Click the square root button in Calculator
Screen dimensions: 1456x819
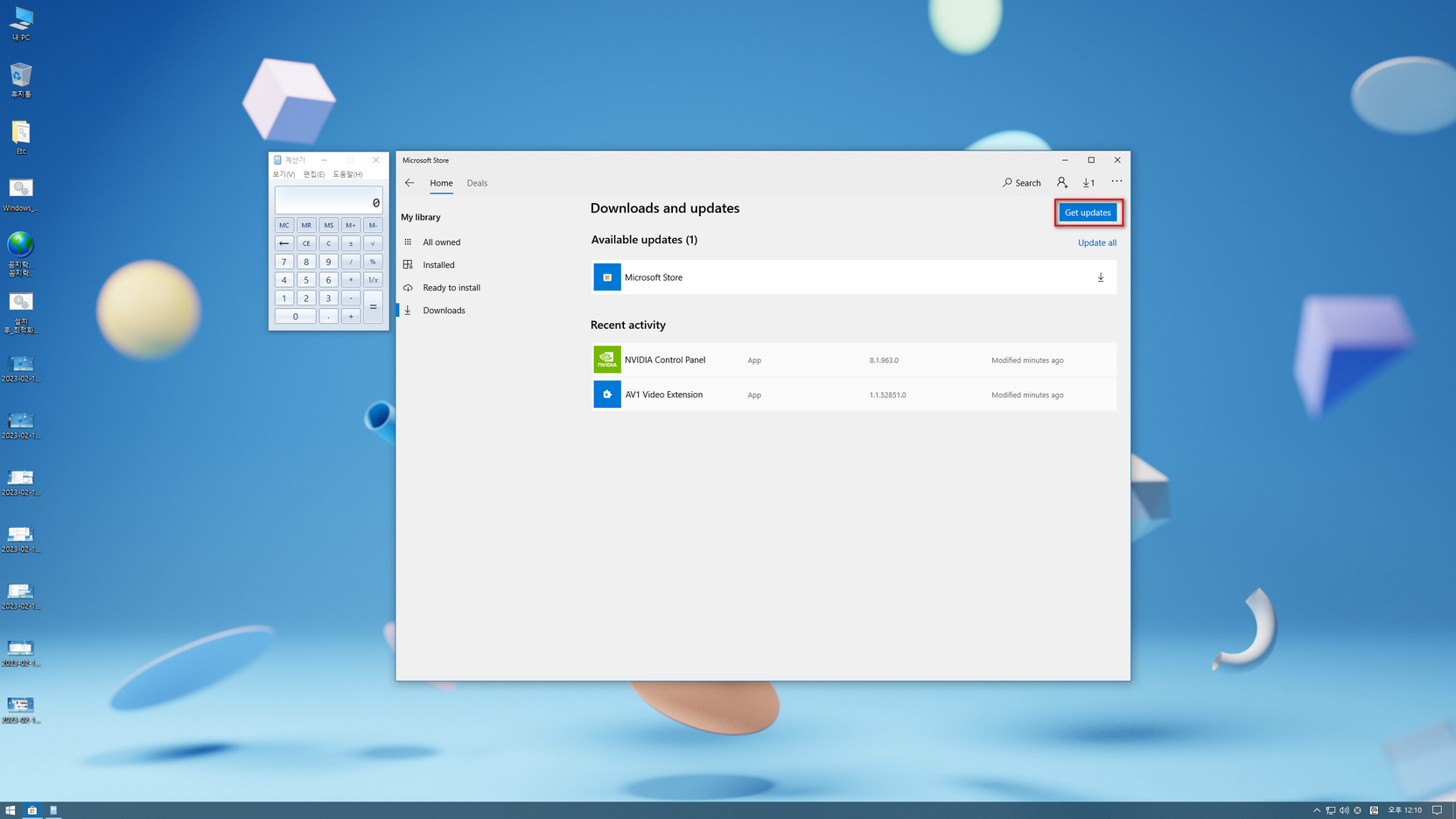[x=374, y=243]
